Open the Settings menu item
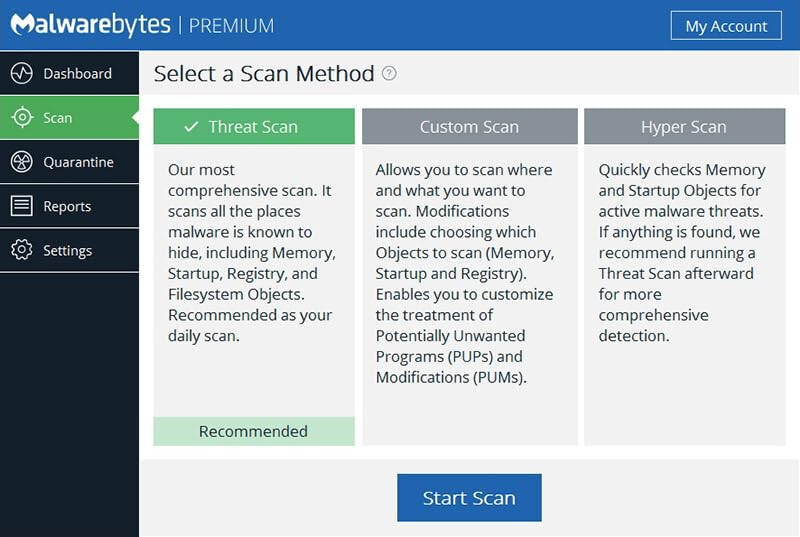 [67, 250]
